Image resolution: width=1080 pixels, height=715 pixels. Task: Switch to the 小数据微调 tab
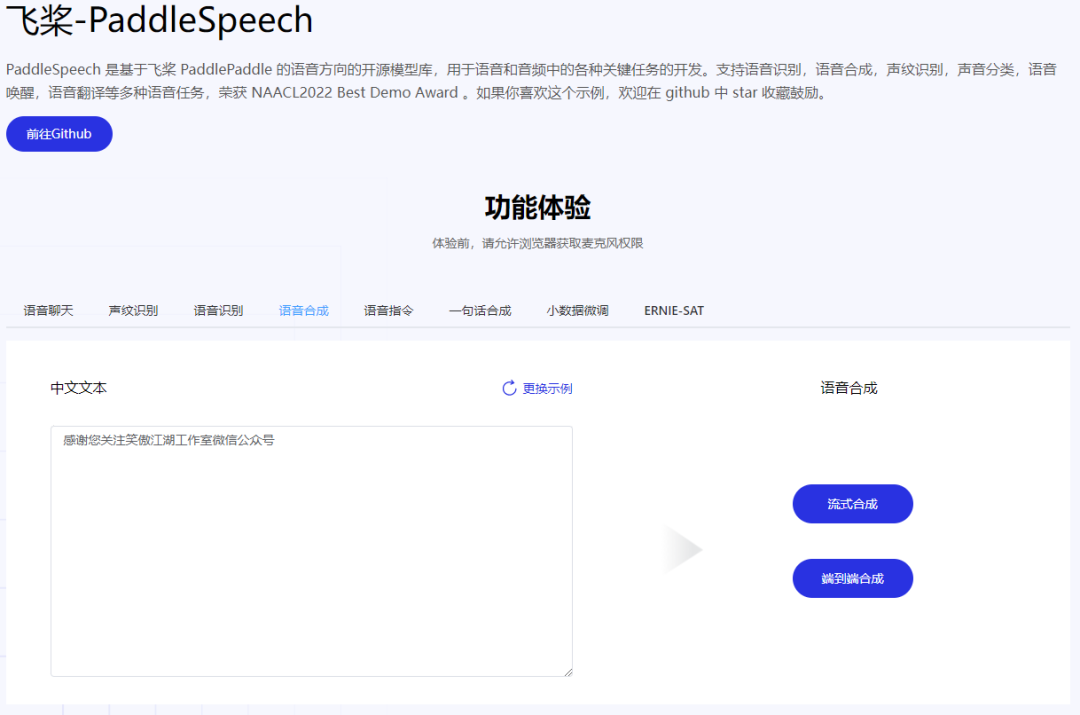pyautogui.click(x=578, y=310)
